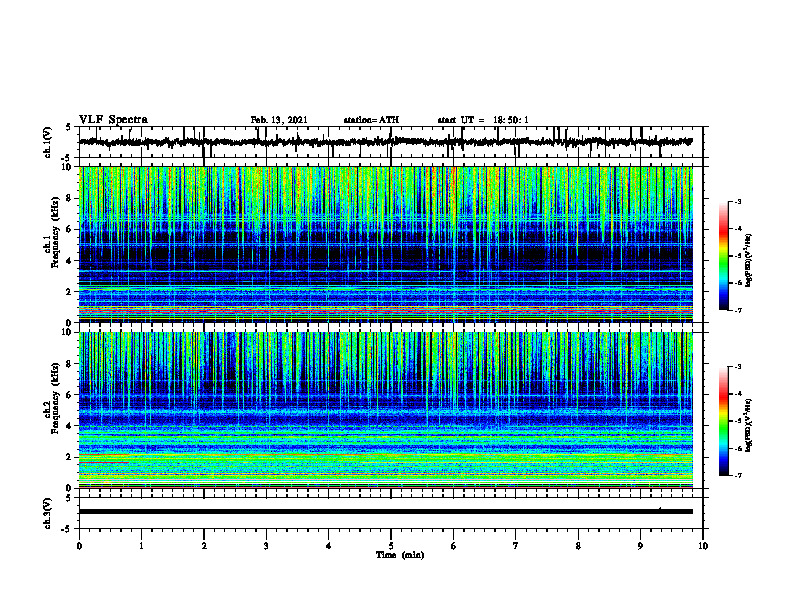Click the "-3" label on ch.1 color scale

click(x=737, y=202)
